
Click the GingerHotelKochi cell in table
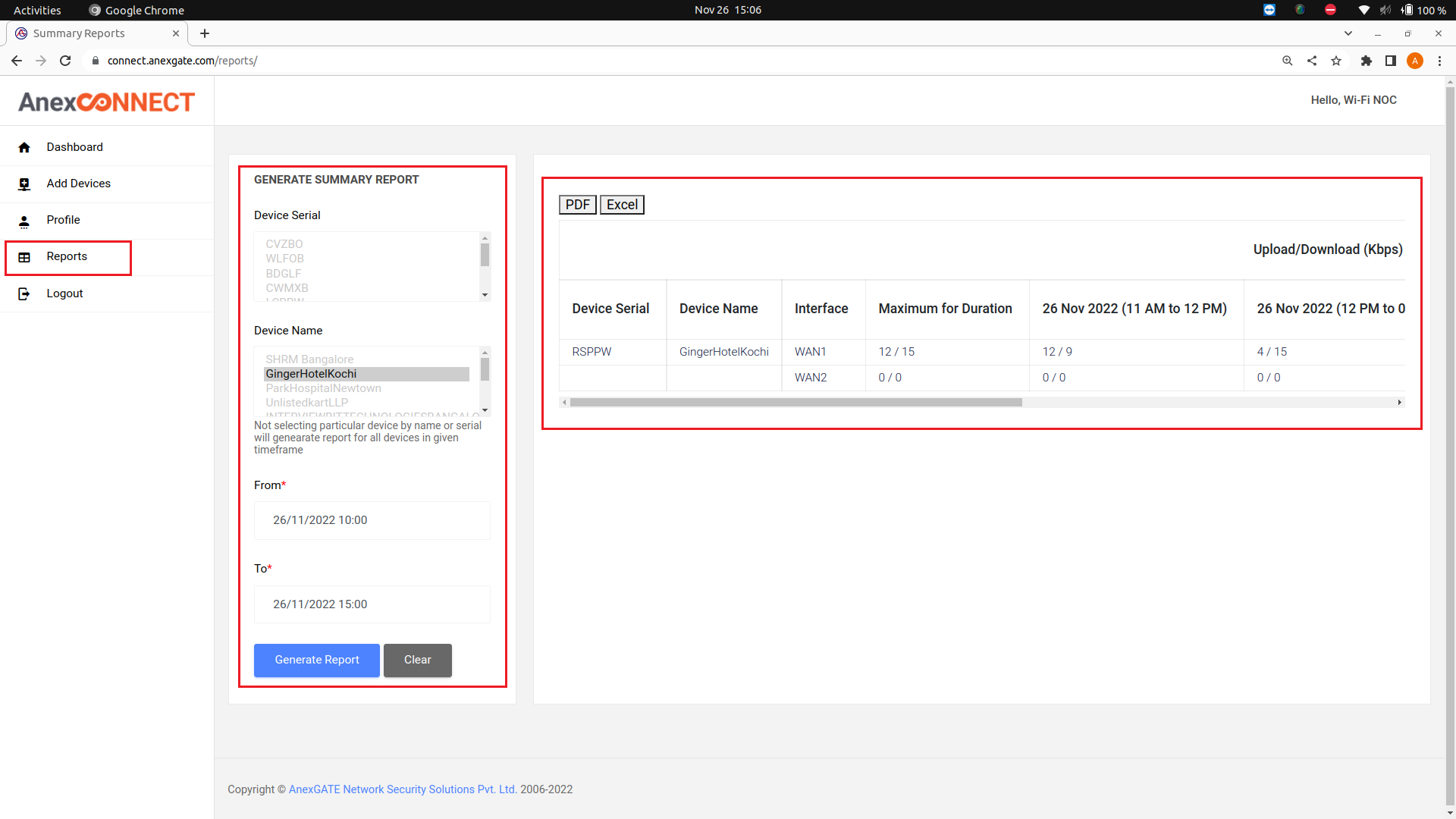724,352
